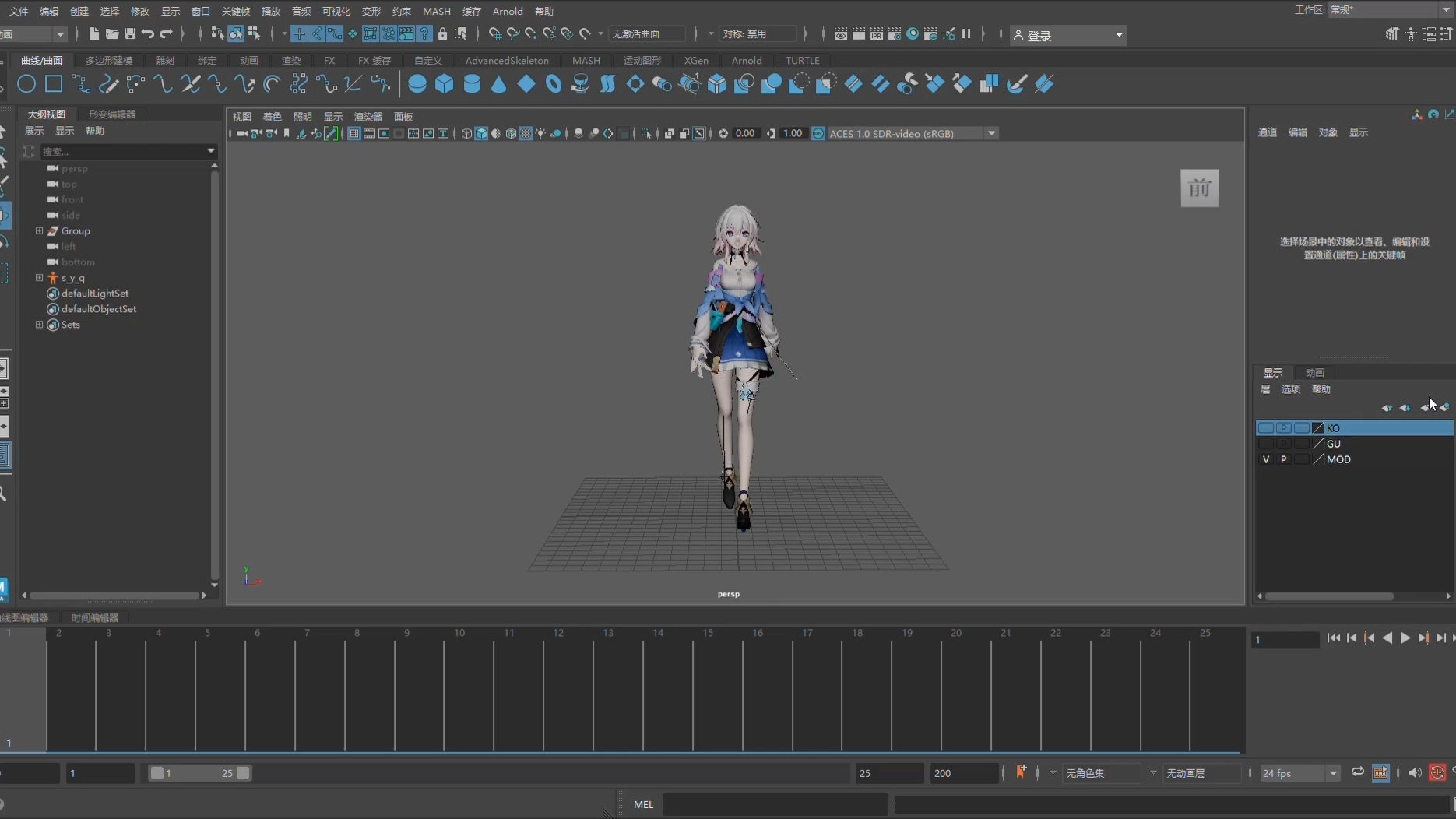This screenshot has width=1456, height=819.
Task: Click the 前 view cube face
Action: (1200, 188)
